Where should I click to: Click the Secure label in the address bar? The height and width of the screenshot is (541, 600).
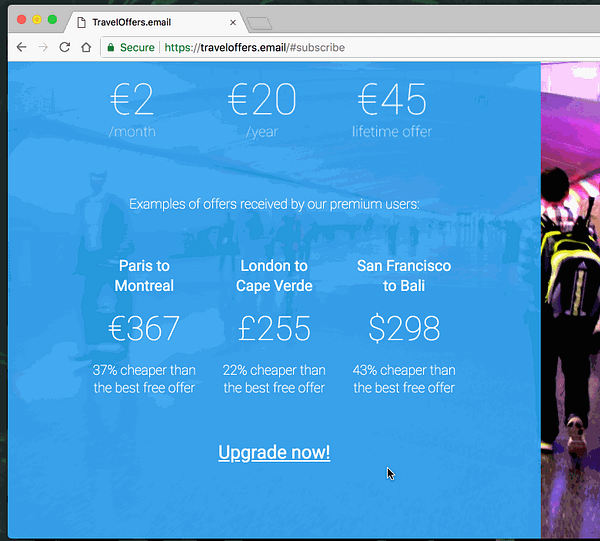[137, 47]
